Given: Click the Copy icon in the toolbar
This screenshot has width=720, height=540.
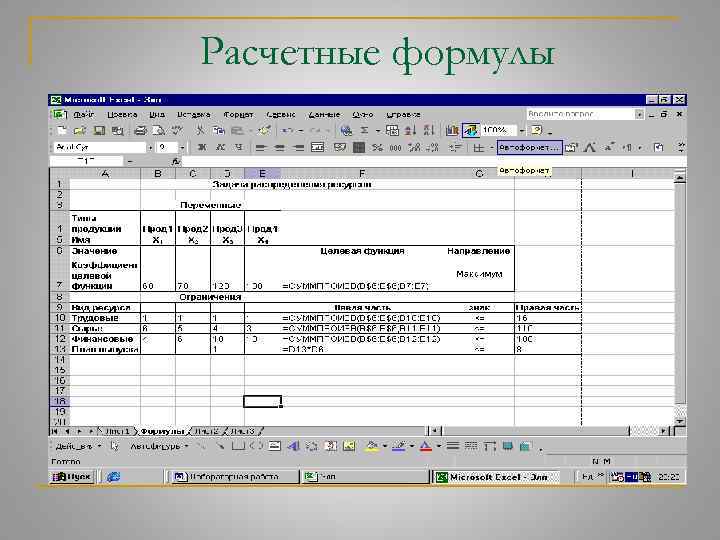Looking at the screenshot, I should [x=219, y=131].
